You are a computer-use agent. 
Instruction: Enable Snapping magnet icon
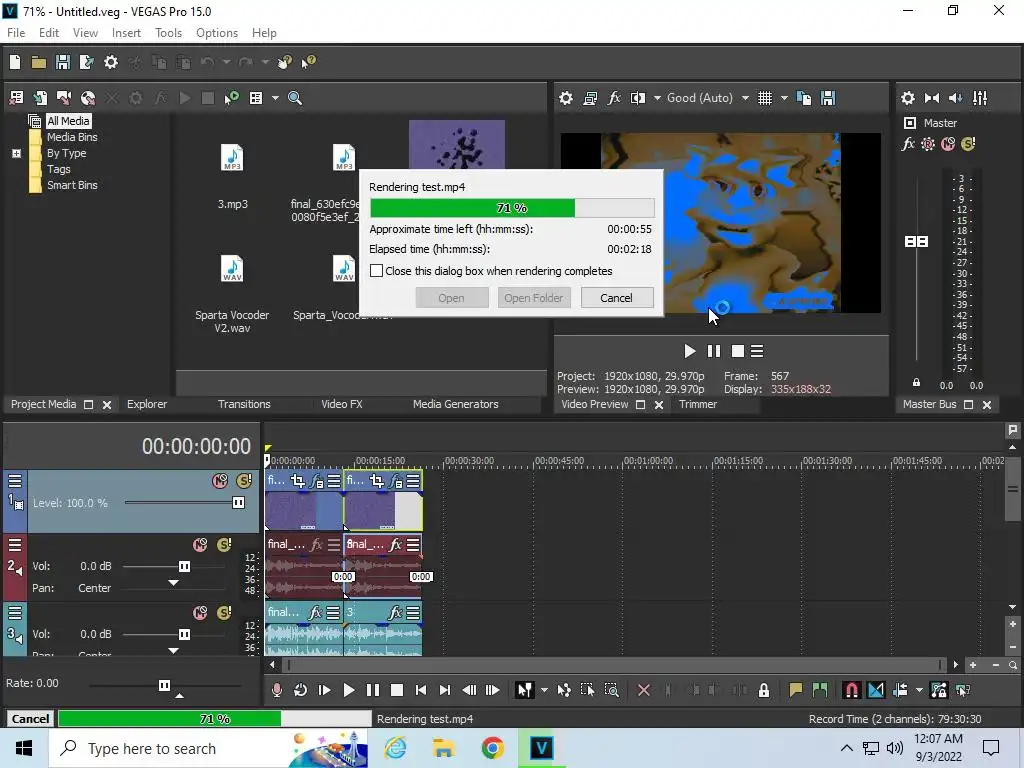click(x=852, y=690)
